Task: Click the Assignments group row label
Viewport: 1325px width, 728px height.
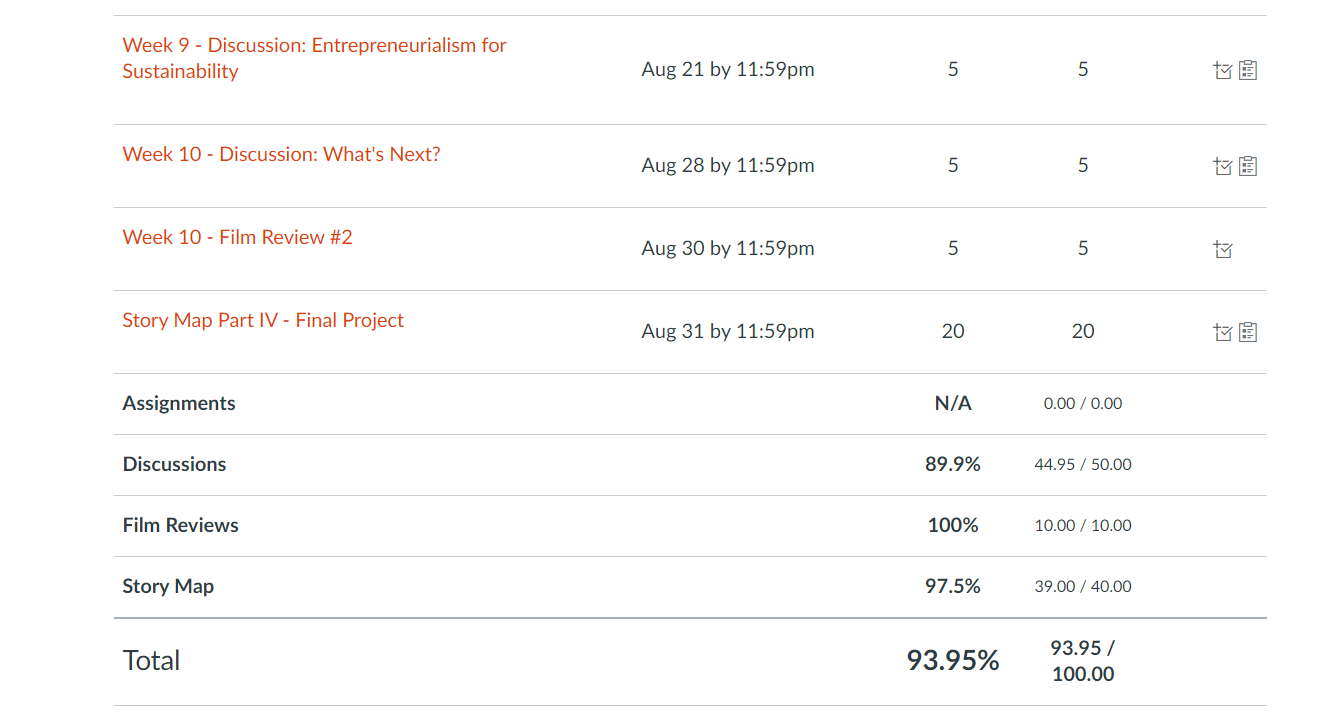Action: click(179, 403)
